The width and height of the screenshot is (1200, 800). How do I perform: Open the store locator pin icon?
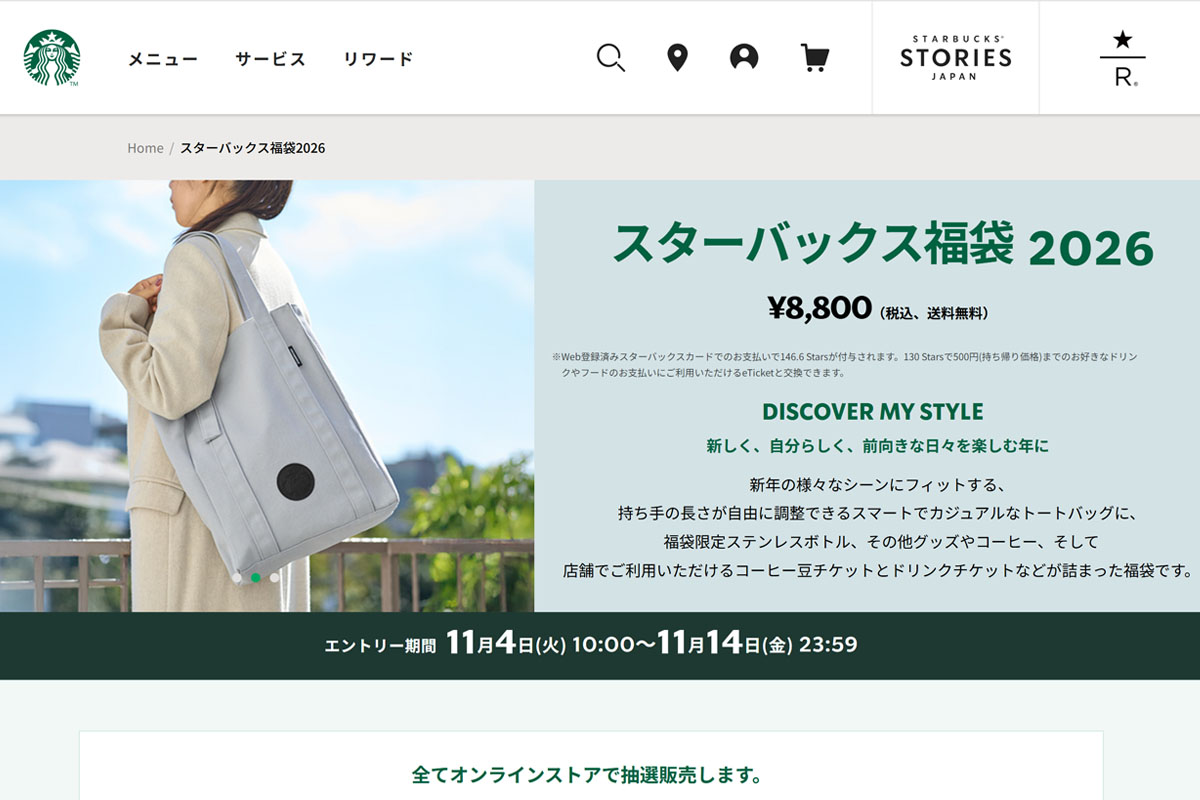point(677,58)
